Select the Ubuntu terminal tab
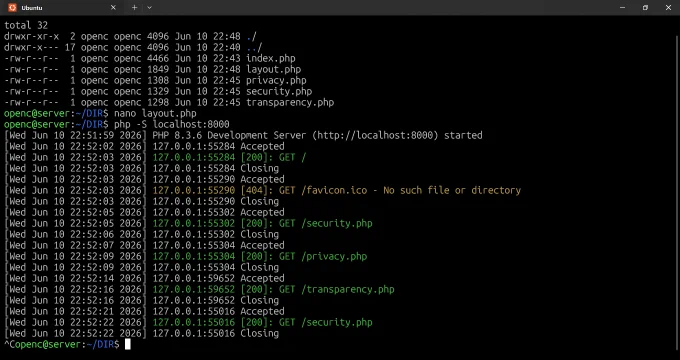 61,8
